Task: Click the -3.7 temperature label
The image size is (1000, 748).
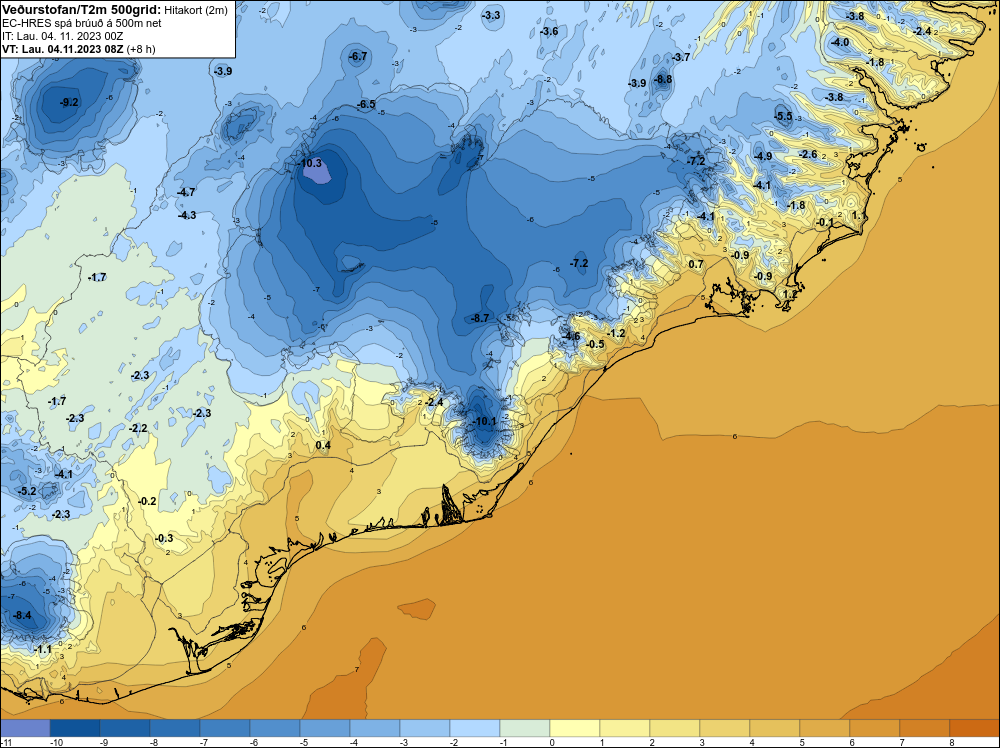Action: [x=680, y=57]
